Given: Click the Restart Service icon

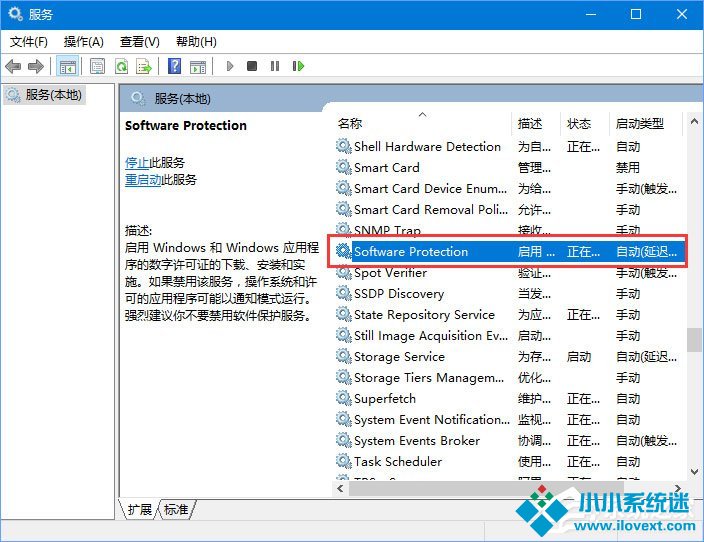Looking at the screenshot, I should coord(298,66).
